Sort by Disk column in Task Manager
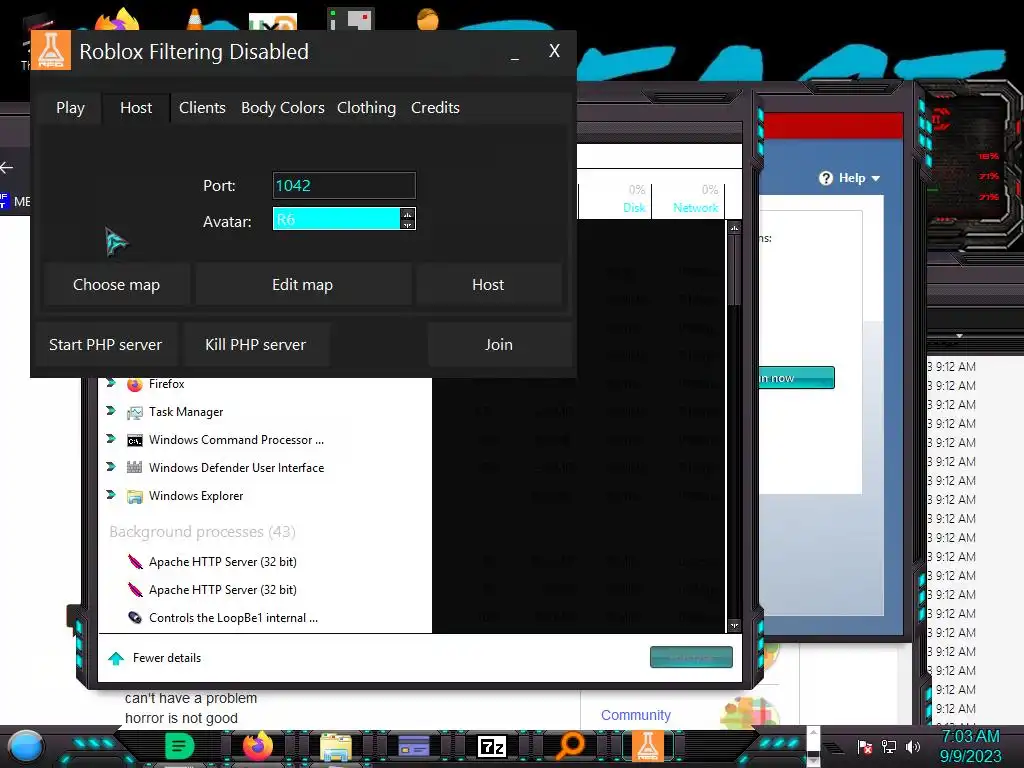The image size is (1024, 768). click(x=633, y=208)
